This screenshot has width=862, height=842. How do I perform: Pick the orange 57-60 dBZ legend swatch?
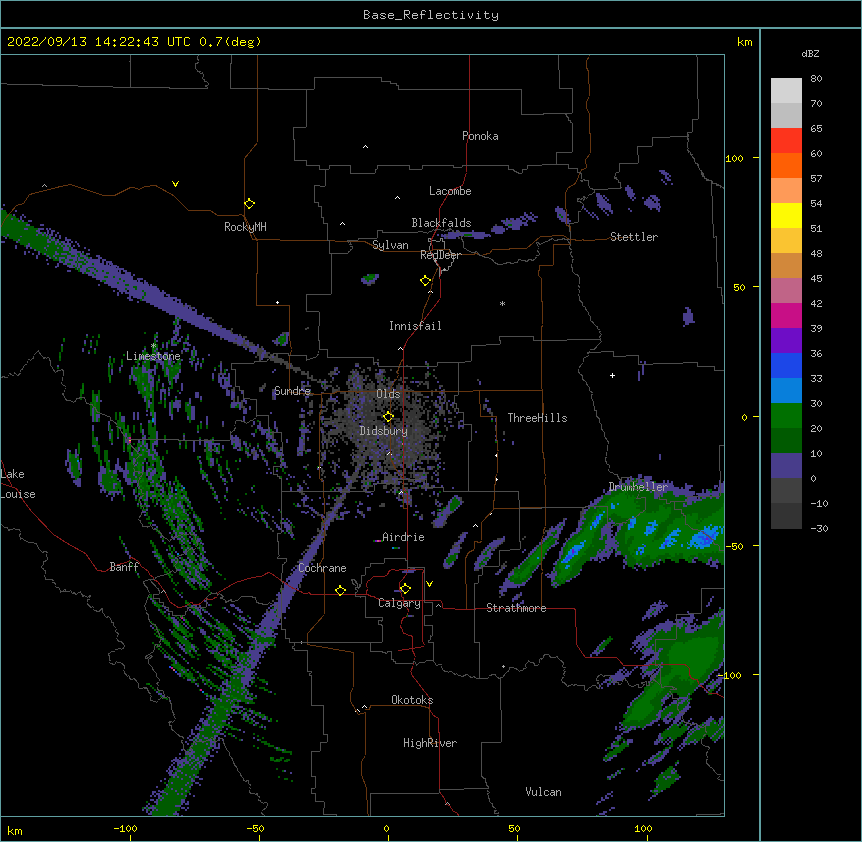click(x=786, y=165)
